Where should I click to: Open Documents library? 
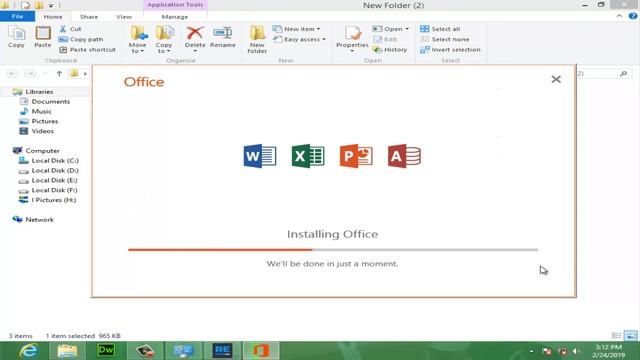(51, 101)
